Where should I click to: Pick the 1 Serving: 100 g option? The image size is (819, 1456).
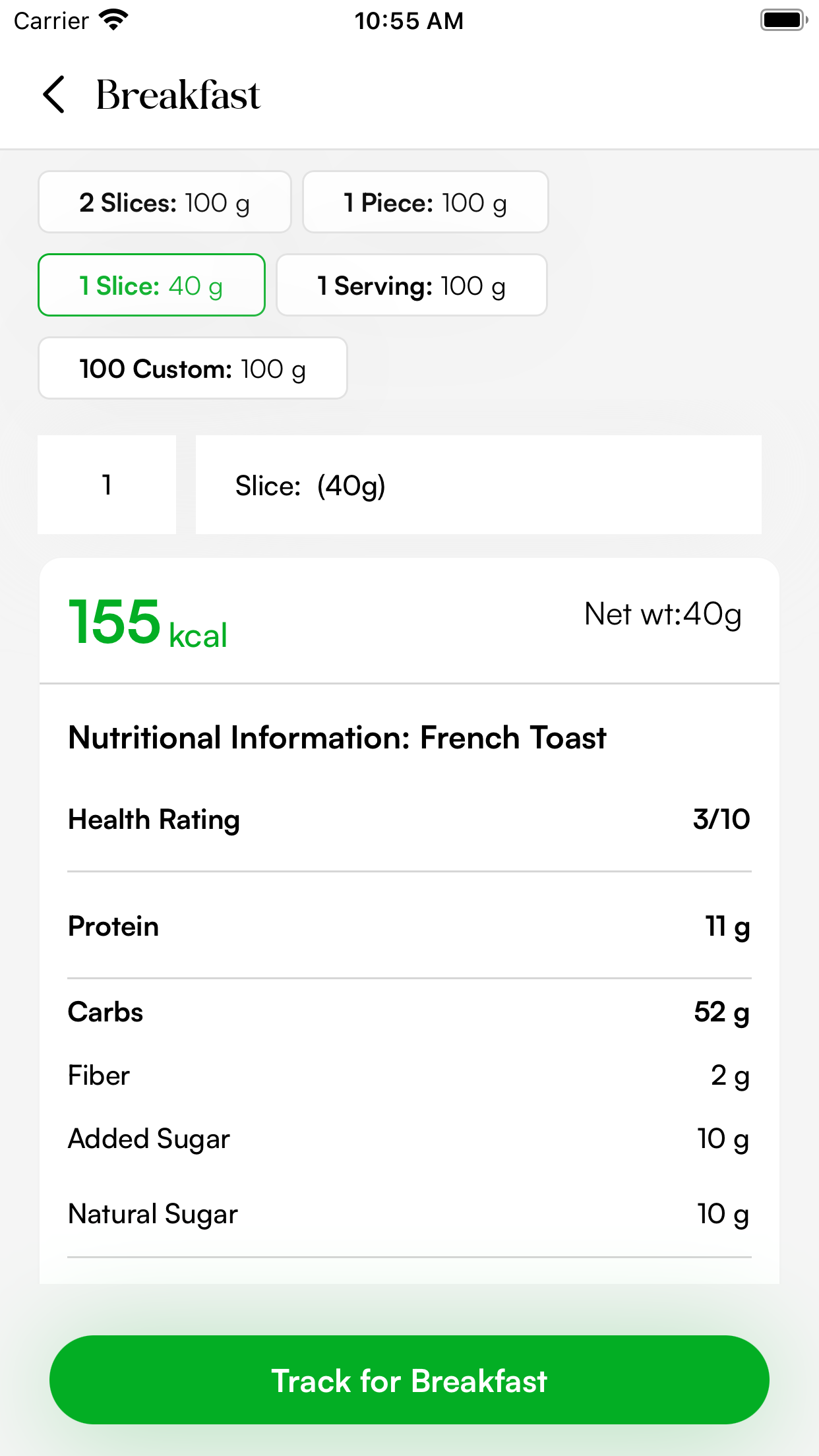411,285
